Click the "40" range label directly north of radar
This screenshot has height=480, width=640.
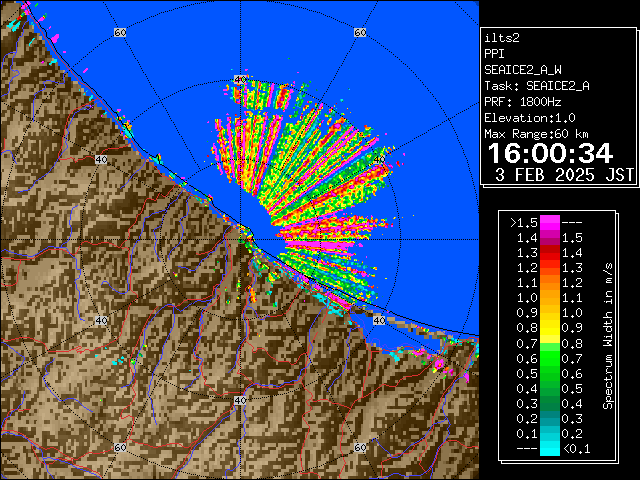click(240, 80)
